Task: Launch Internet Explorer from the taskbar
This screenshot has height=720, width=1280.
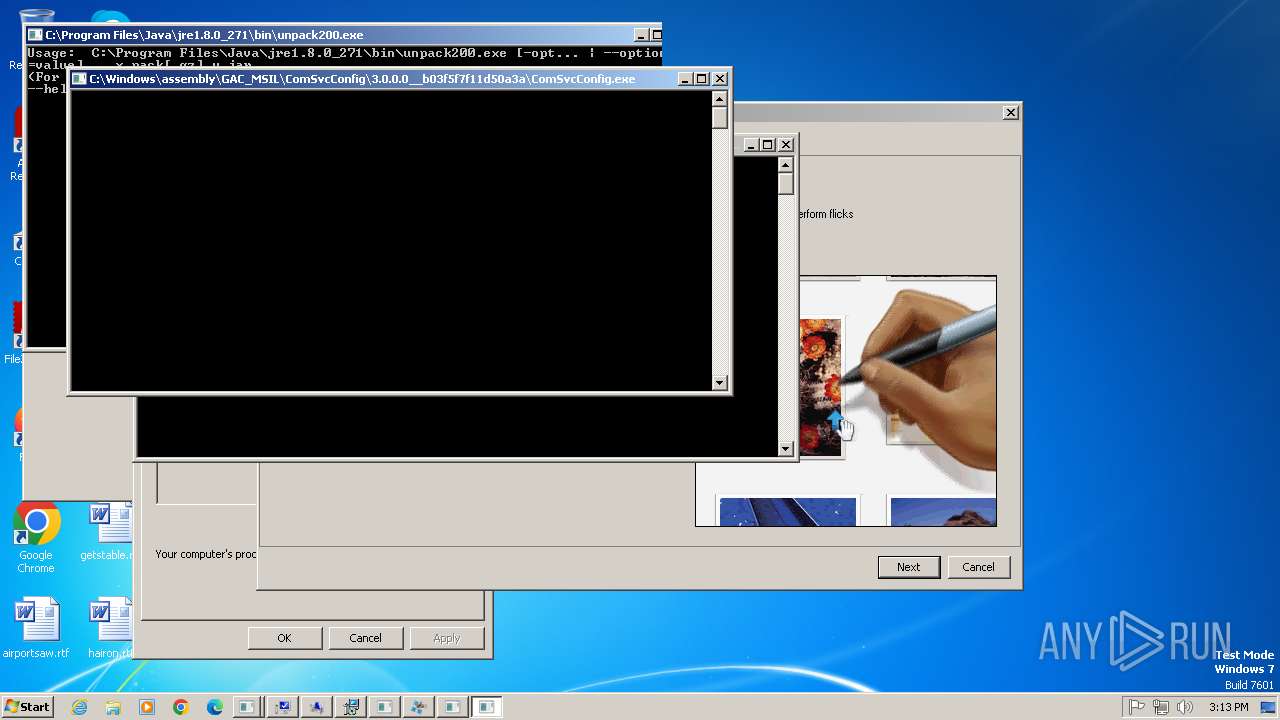Action: coord(79,707)
